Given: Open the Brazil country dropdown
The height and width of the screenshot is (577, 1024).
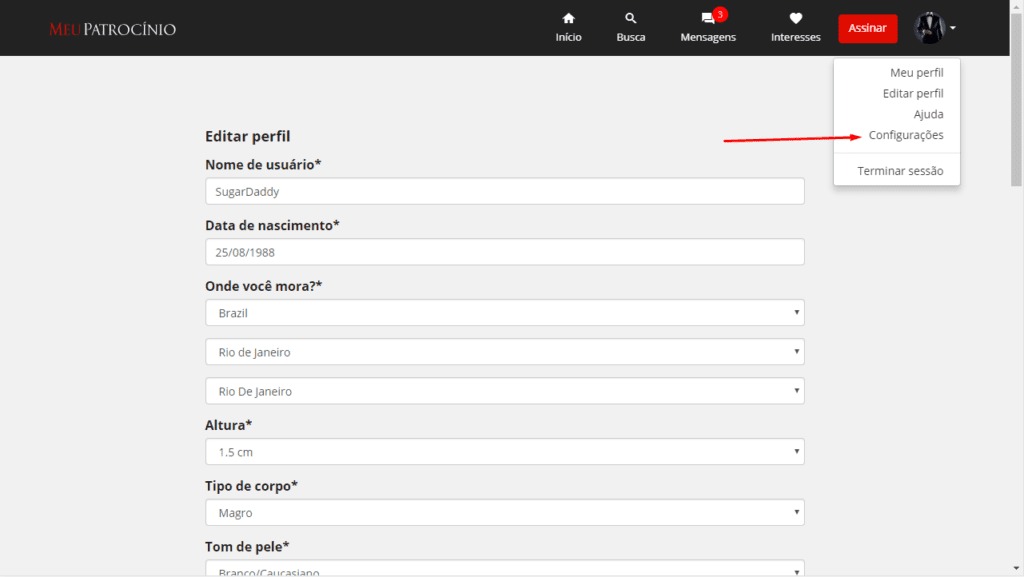Looking at the screenshot, I should (x=505, y=313).
